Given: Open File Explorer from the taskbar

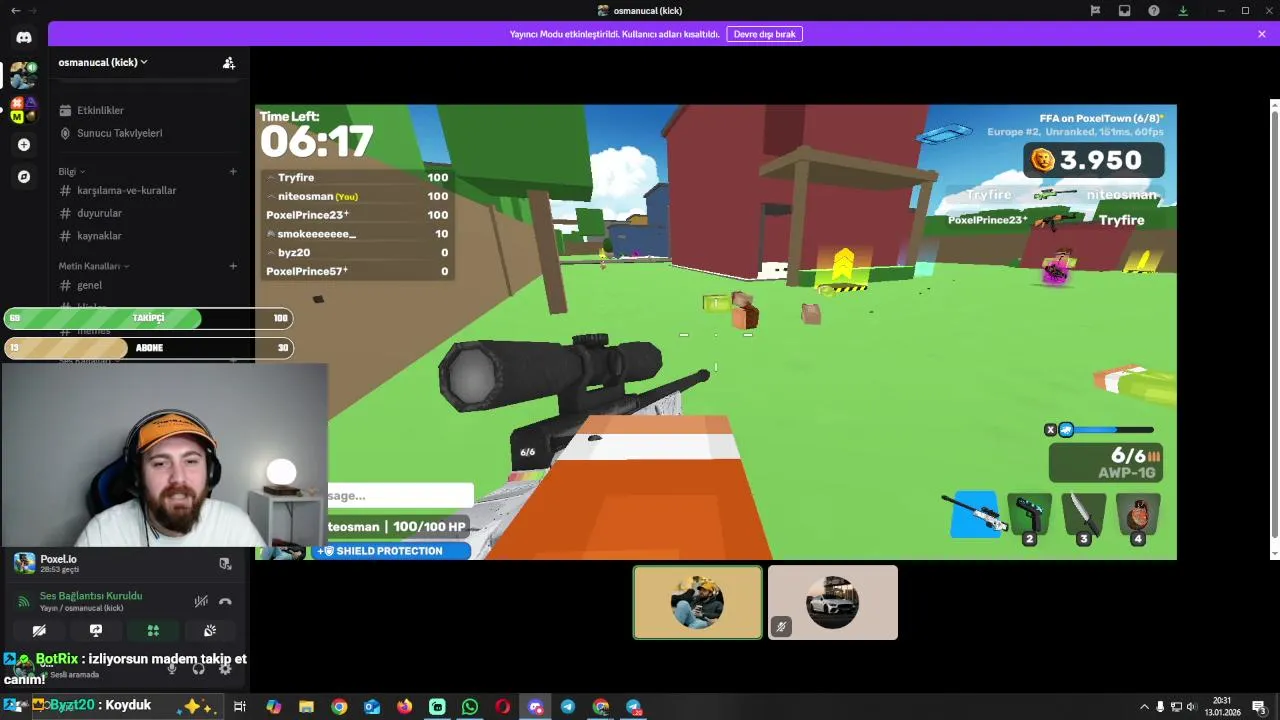Looking at the screenshot, I should click(x=306, y=707).
